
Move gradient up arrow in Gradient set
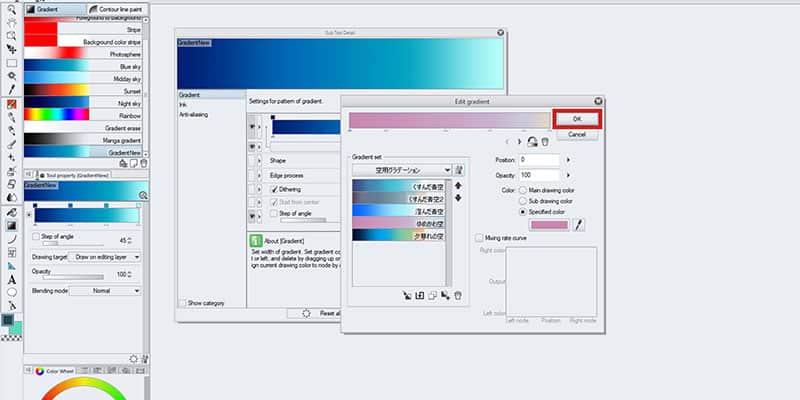coord(458,186)
